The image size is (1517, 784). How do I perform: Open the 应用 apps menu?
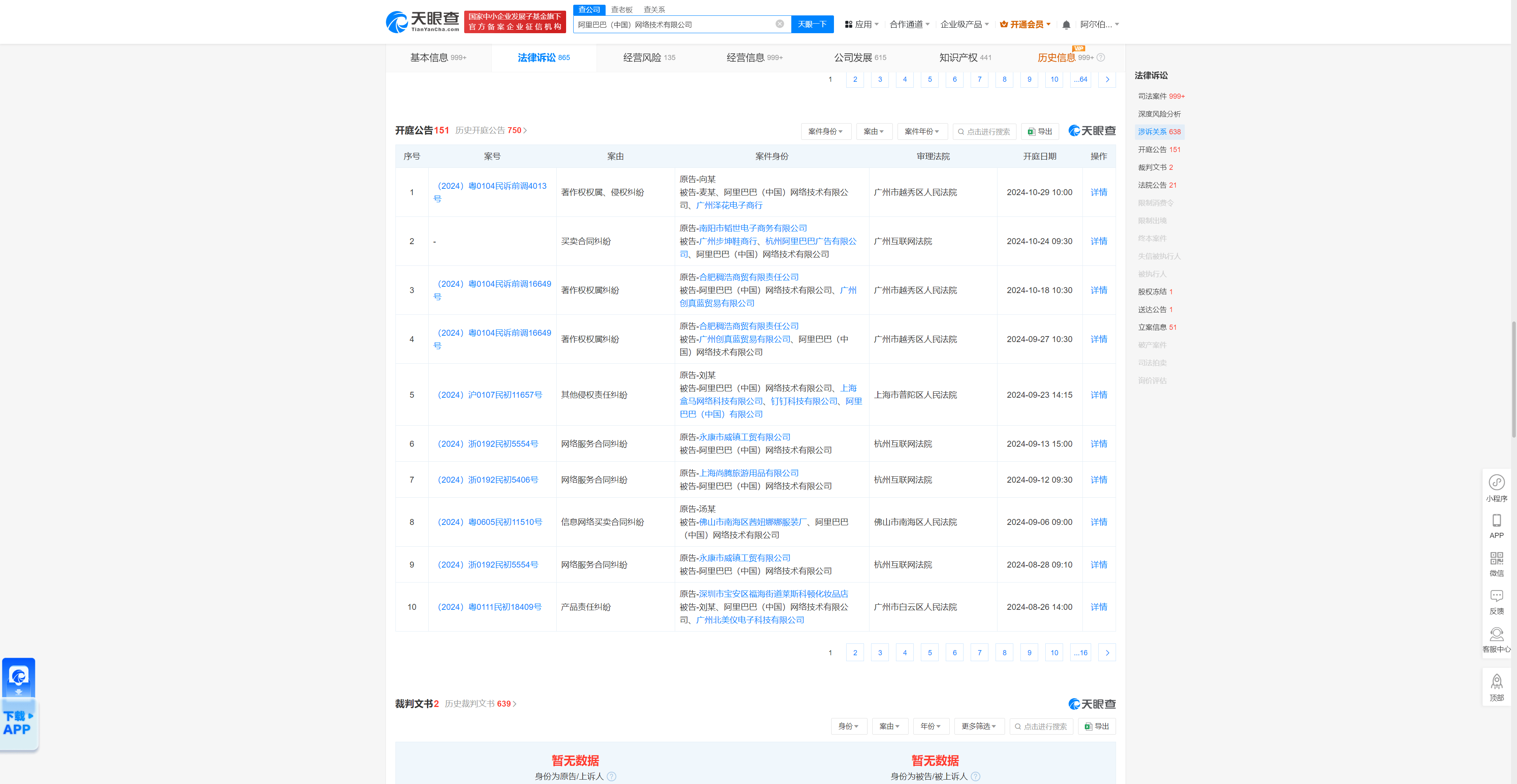pyautogui.click(x=862, y=25)
